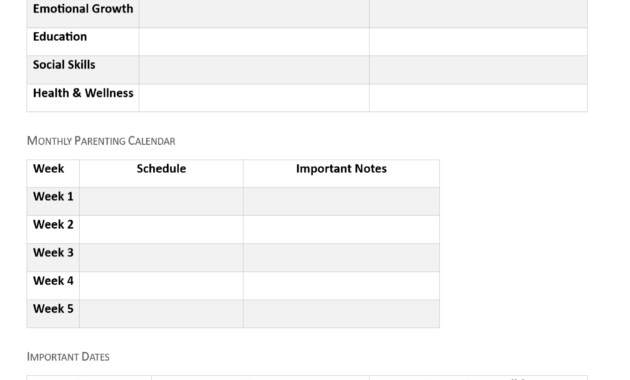Click the Education row label
This screenshot has width=630, height=380.
pos(60,37)
